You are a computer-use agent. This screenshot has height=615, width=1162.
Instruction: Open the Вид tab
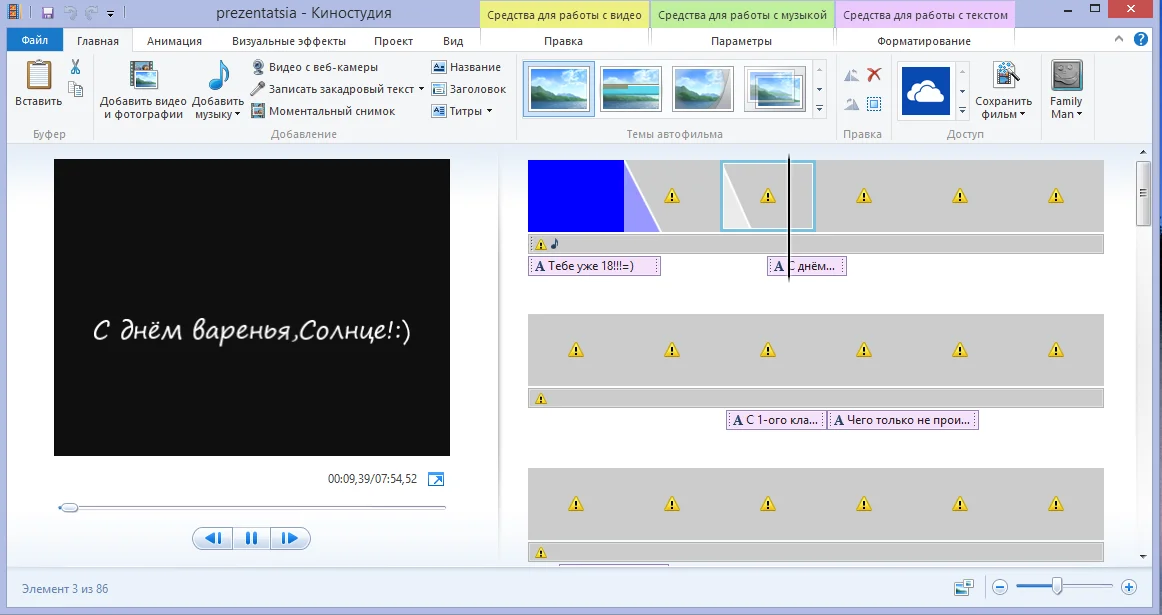pos(453,41)
